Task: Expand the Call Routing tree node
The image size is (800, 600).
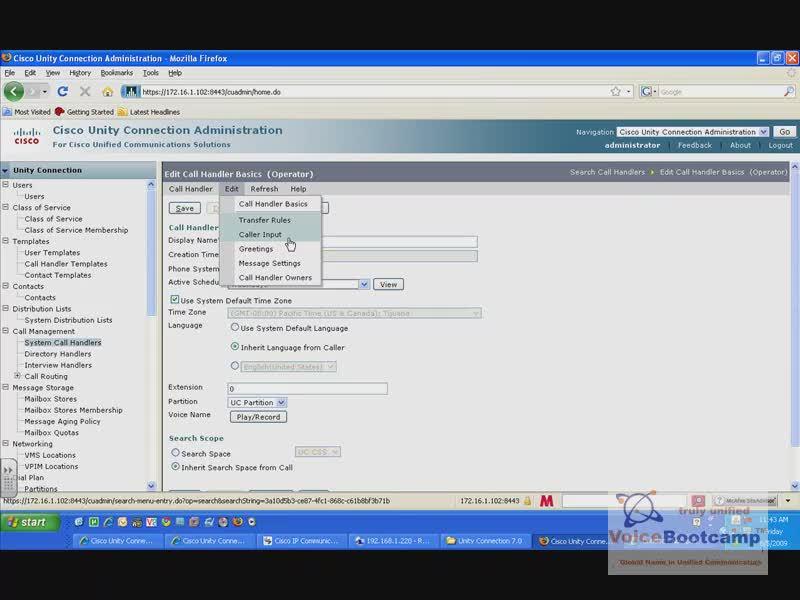Action: [17, 376]
